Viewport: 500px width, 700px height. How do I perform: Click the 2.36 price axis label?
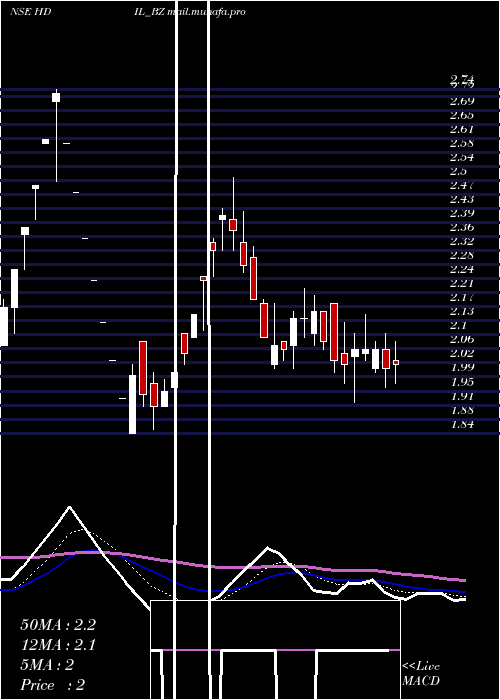[462, 227]
